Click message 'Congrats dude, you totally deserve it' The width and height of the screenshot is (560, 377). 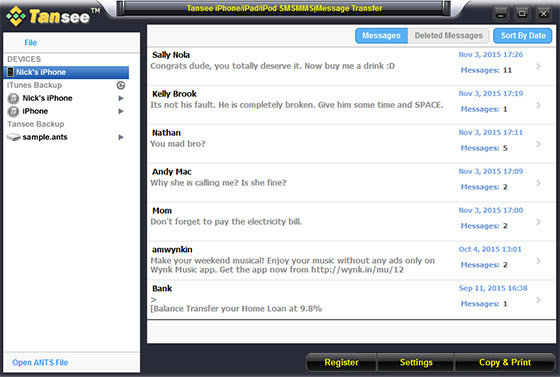coord(272,66)
